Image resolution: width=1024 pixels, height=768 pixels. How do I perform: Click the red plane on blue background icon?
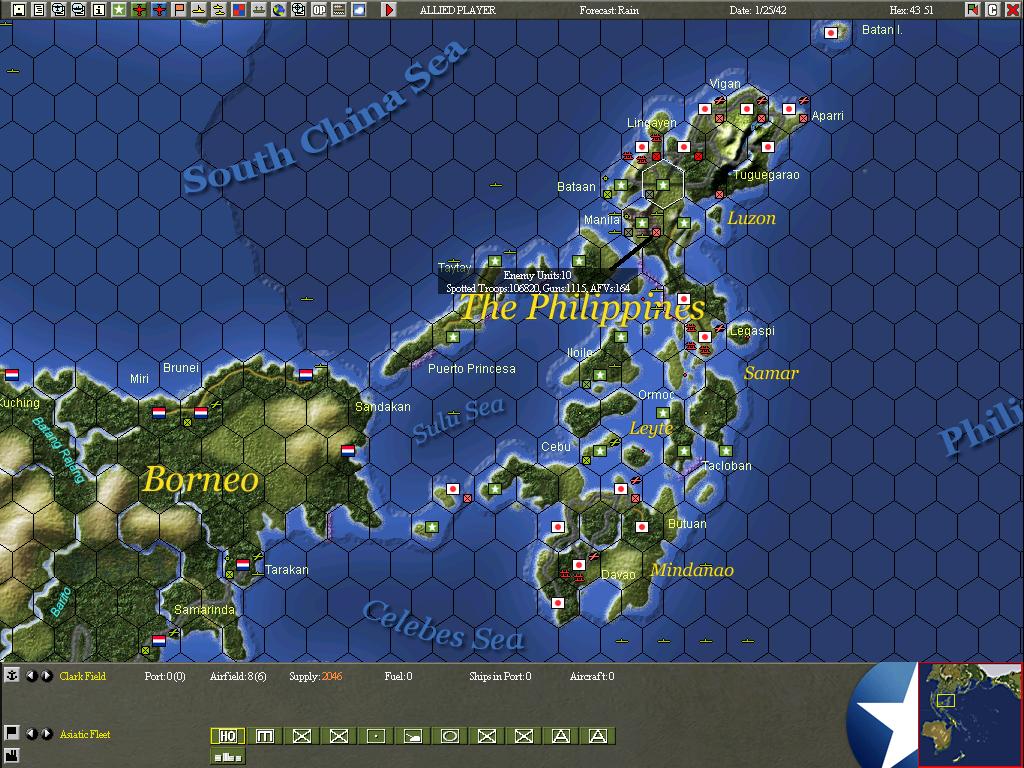tap(159, 10)
